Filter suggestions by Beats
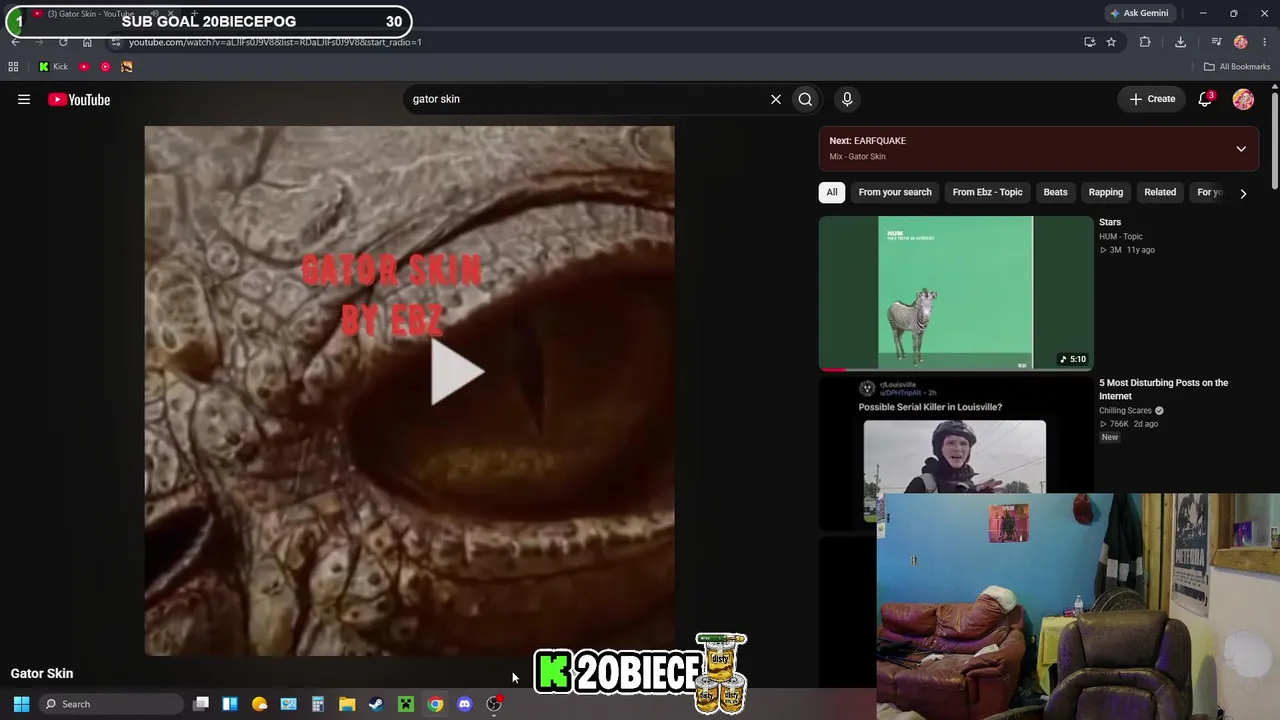The image size is (1280, 720). pos(1055,192)
